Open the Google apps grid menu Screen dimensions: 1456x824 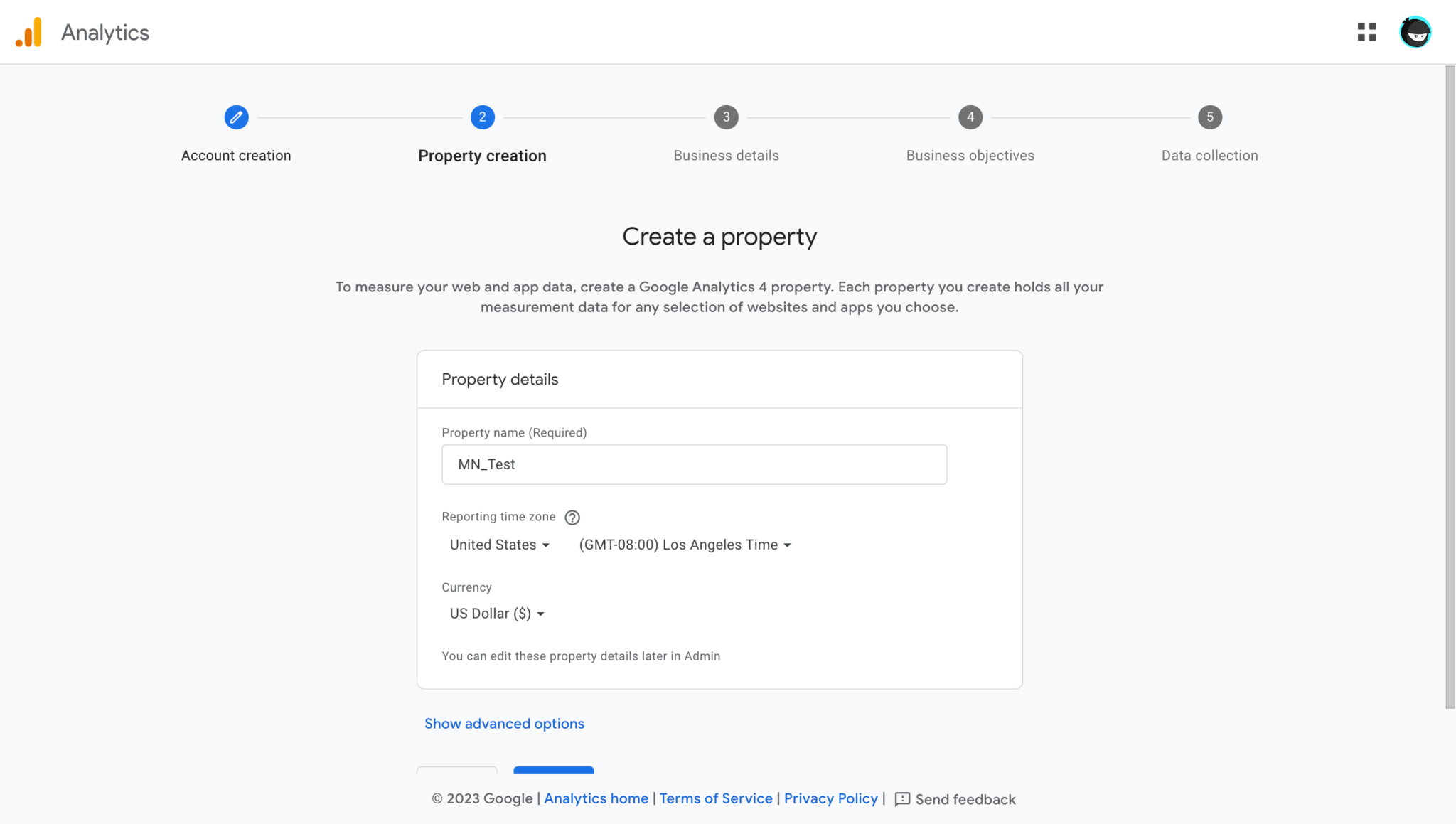pos(1366,32)
